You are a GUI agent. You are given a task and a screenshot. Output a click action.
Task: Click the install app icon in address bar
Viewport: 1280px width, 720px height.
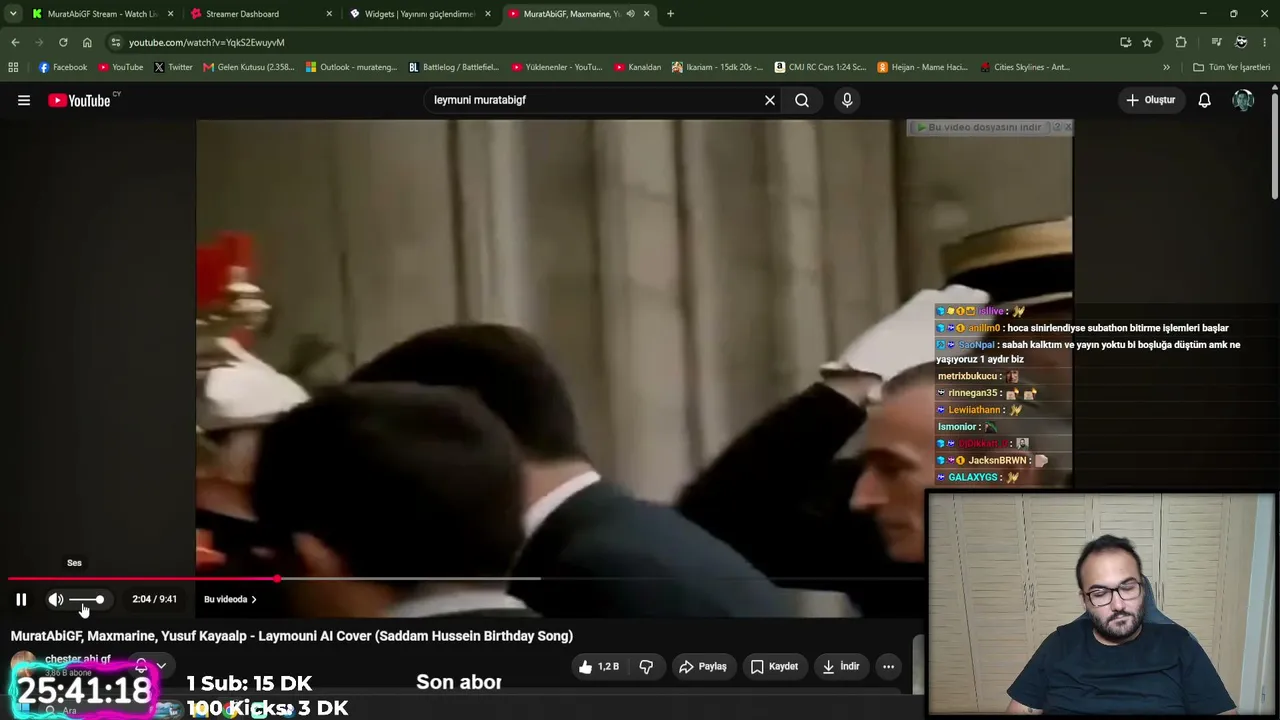pos(1126,42)
